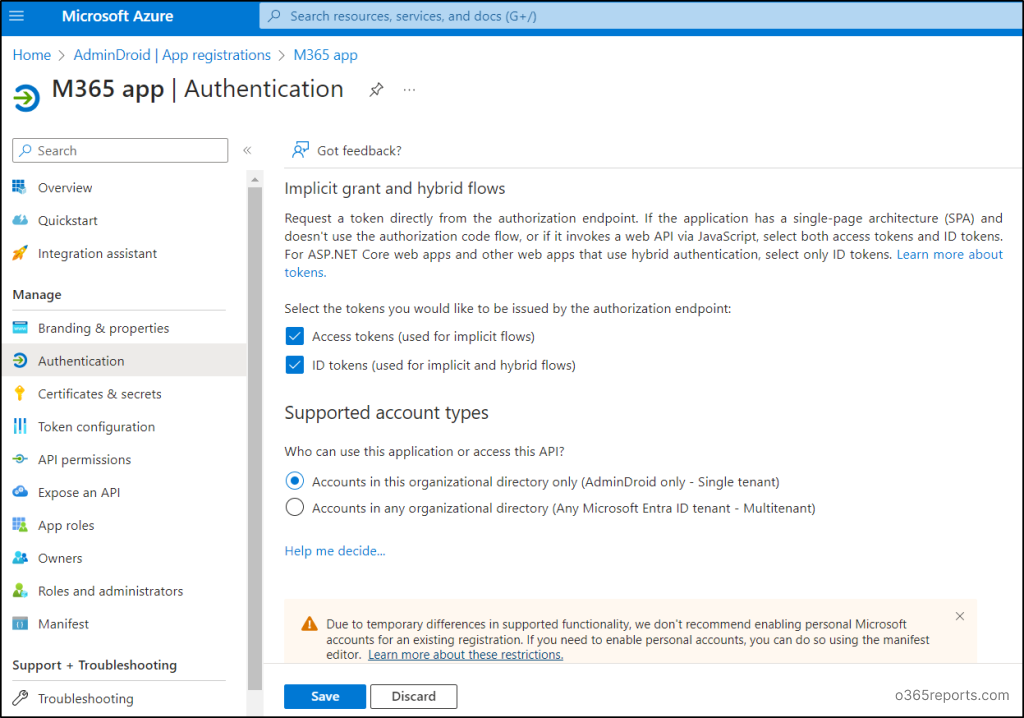Screen dimensions: 1024x718
Task: Open Help me decide link
Action: (x=335, y=551)
